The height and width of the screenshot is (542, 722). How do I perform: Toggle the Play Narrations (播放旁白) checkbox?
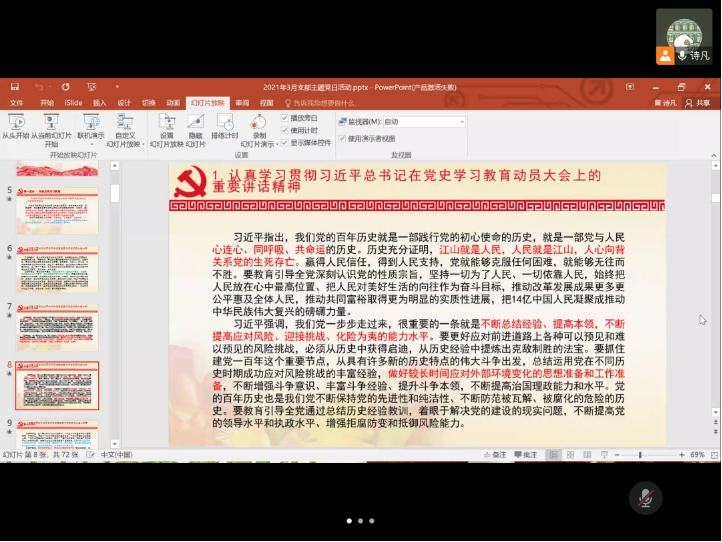(x=286, y=117)
